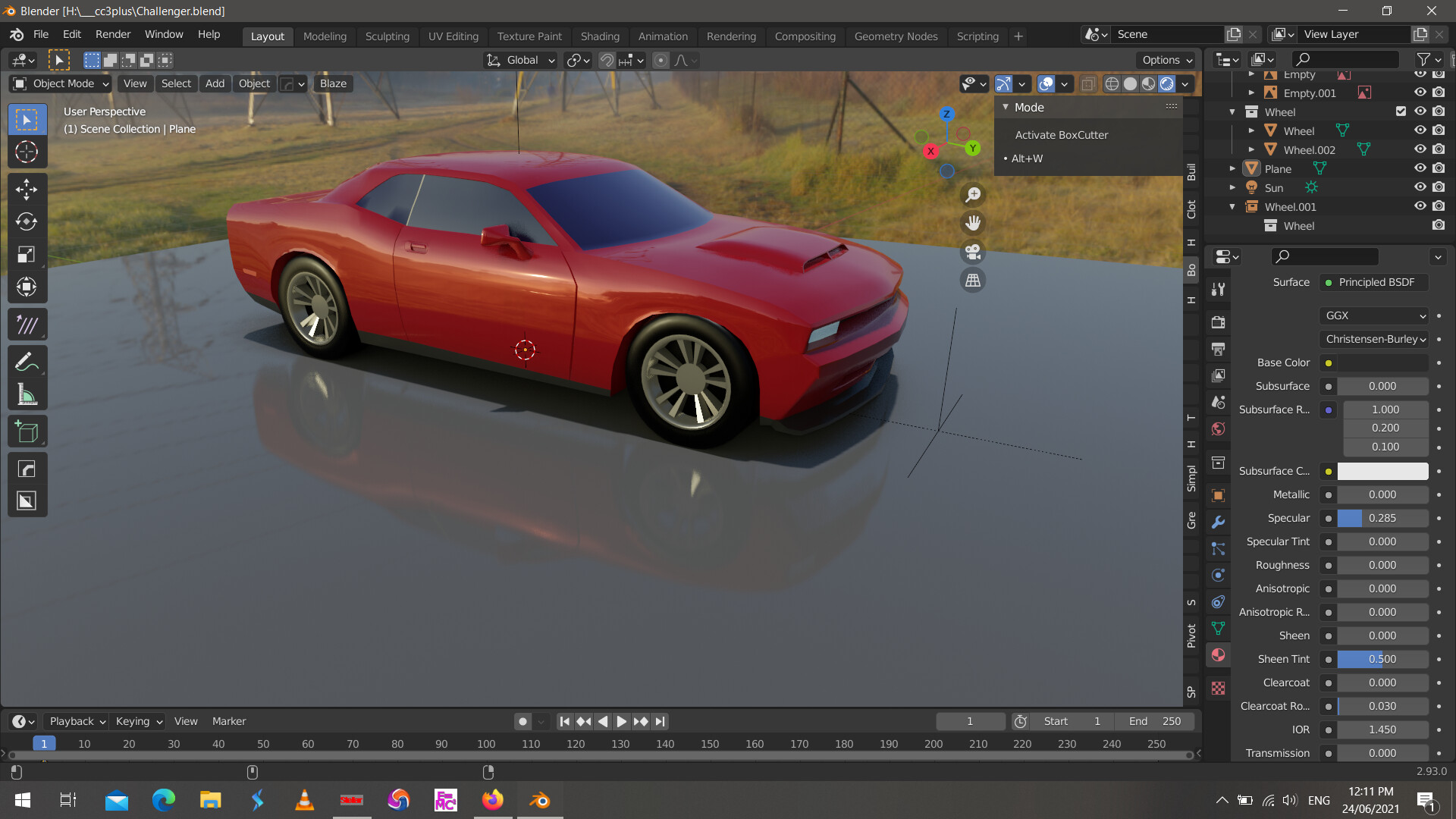Open the Modifier properties tab
Screen dimensions: 1456x819
1218,522
